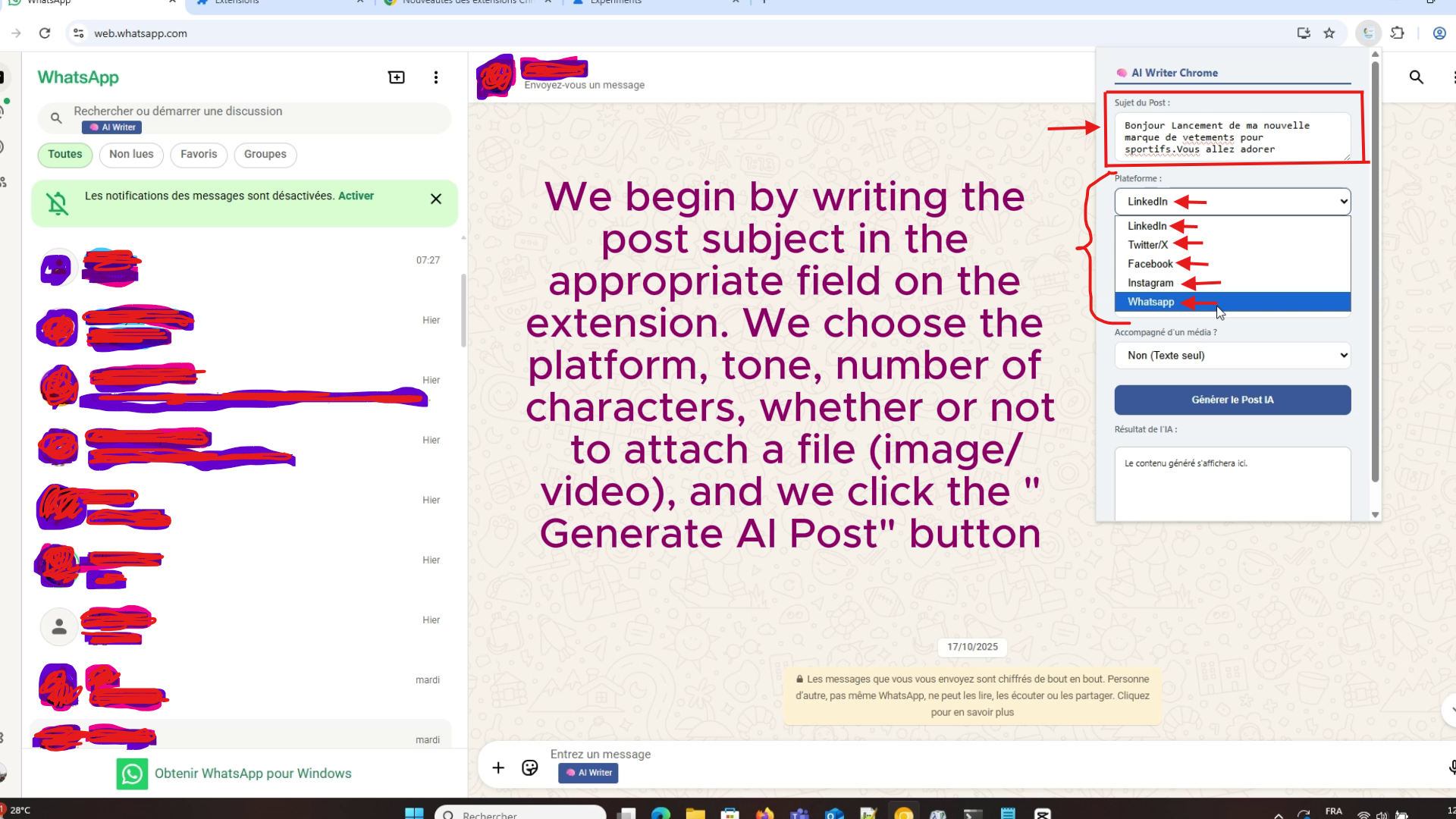Dismiss the notifications disabled banner

(x=435, y=199)
